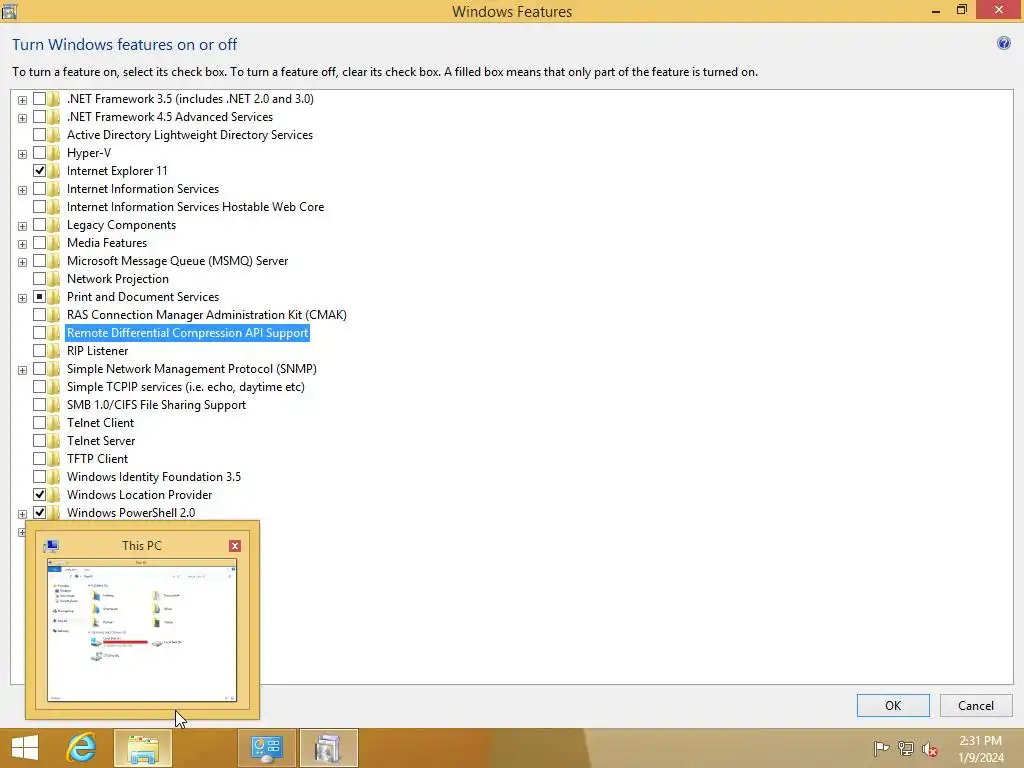
Task: Toggle Print and Document Services checkbox
Action: point(39,296)
